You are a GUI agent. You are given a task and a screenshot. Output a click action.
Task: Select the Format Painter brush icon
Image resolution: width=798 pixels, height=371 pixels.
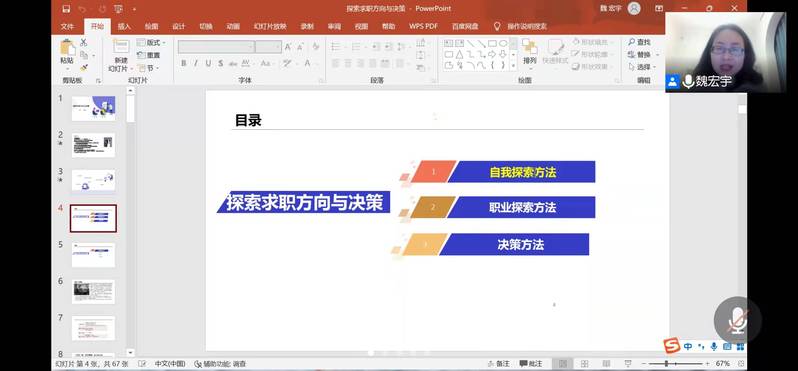pos(84,68)
